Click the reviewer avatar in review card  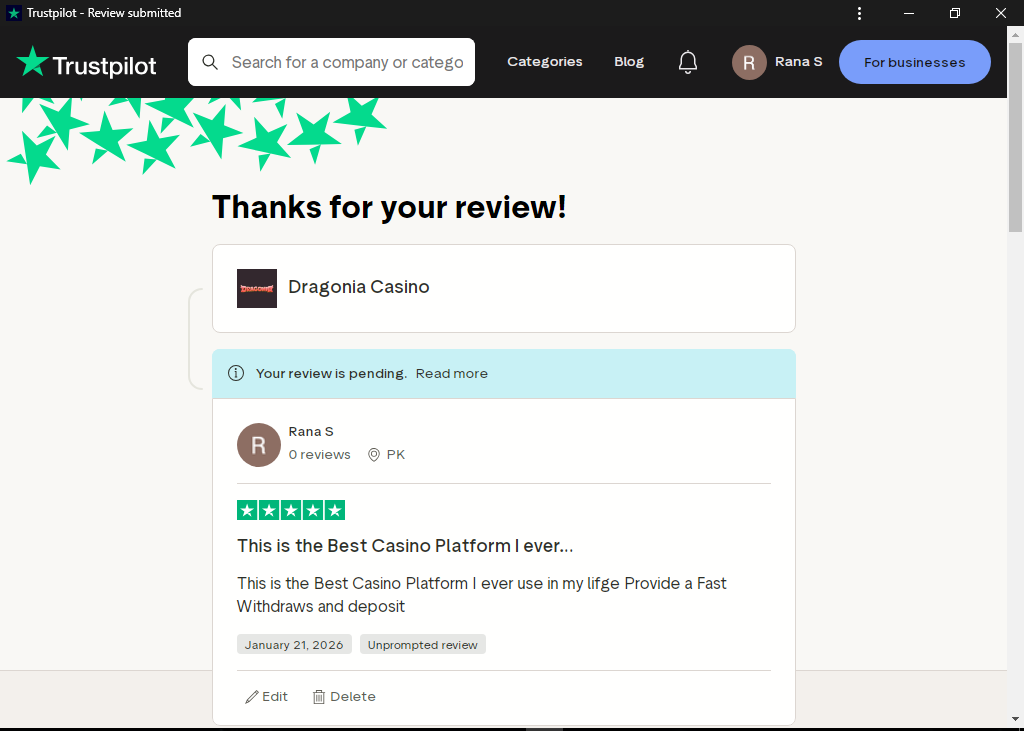click(x=259, y=445)
